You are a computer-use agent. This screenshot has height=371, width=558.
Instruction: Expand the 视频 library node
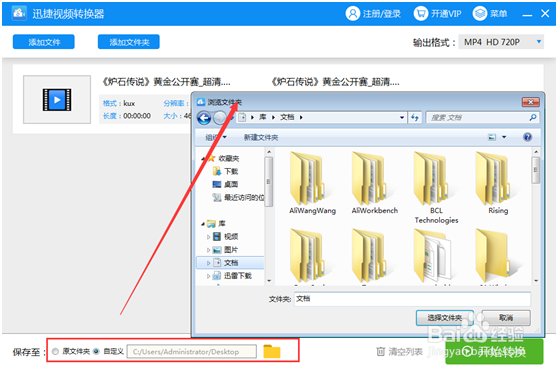click(209, 237)
